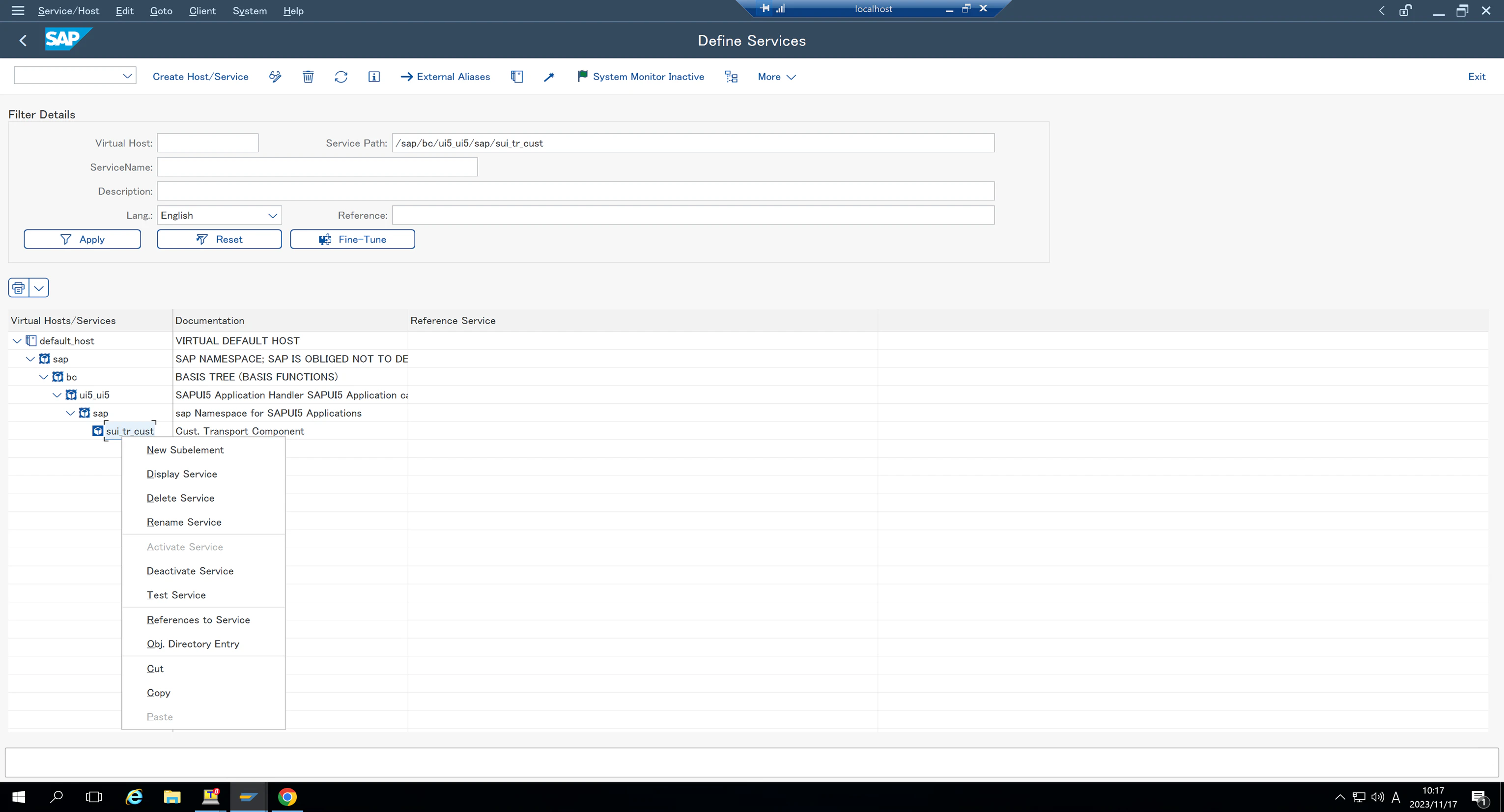Viewport: 1504px width, 812px height.
Task: Open the Service/Host menu
Action: point(68,10)
